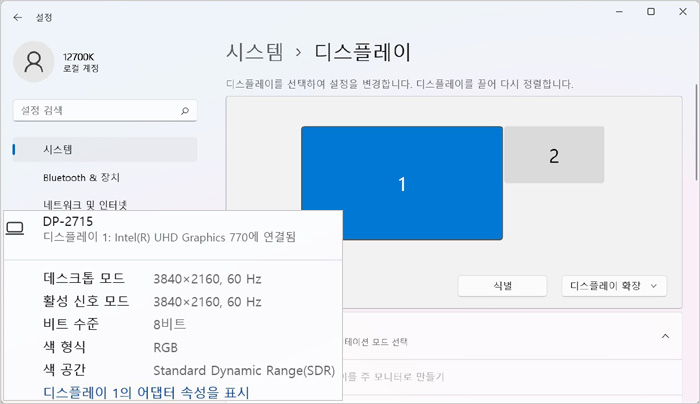Collapse the presentation mode section chevron
Screen dimensions: 700x404
[x=665, y=336]
